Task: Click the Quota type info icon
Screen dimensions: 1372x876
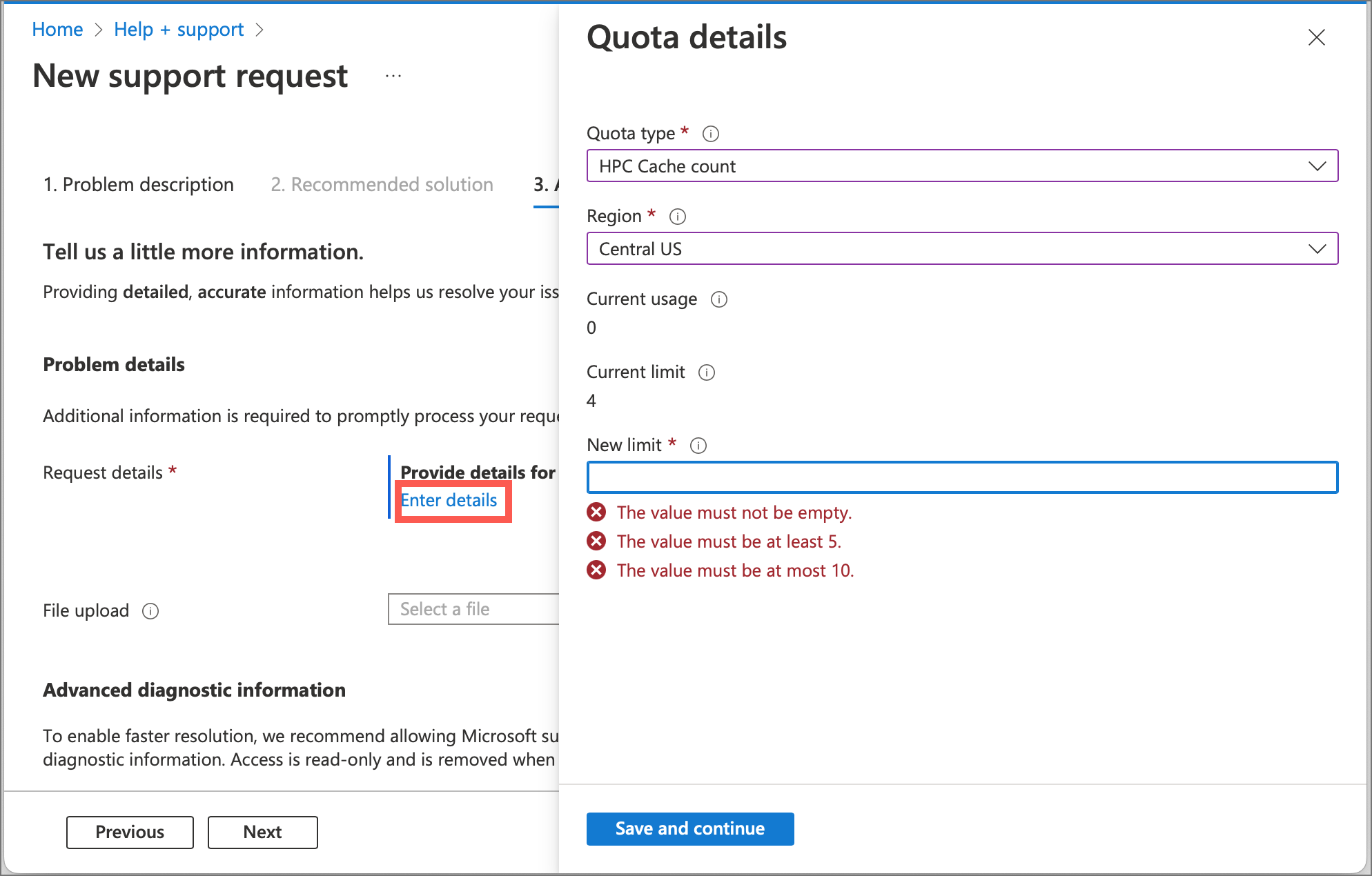Action: tap(711, 134)
